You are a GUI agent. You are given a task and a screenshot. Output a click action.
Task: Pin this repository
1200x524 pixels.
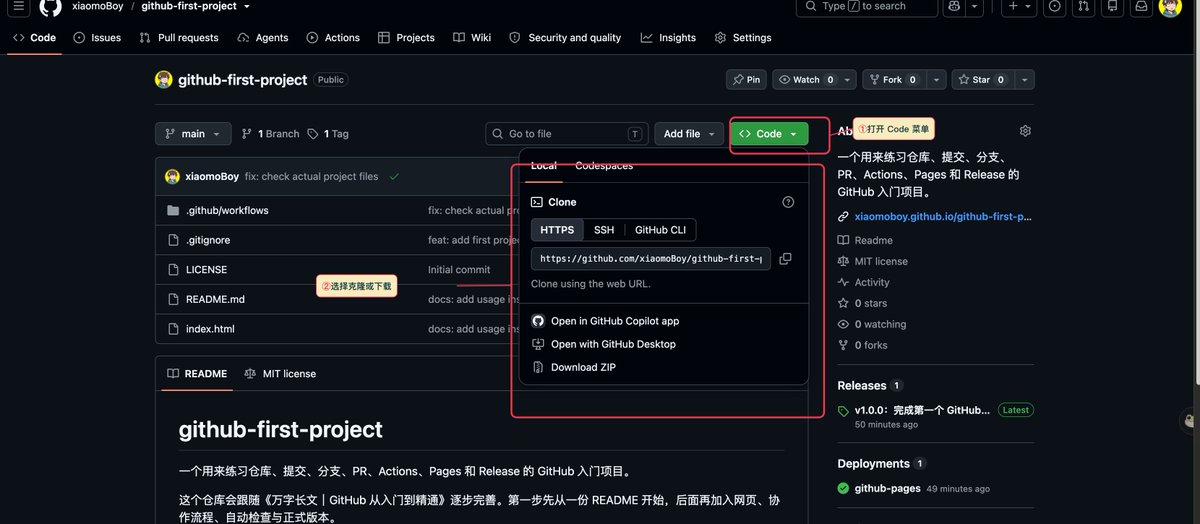pyautogui.click(x=746, y=80)
